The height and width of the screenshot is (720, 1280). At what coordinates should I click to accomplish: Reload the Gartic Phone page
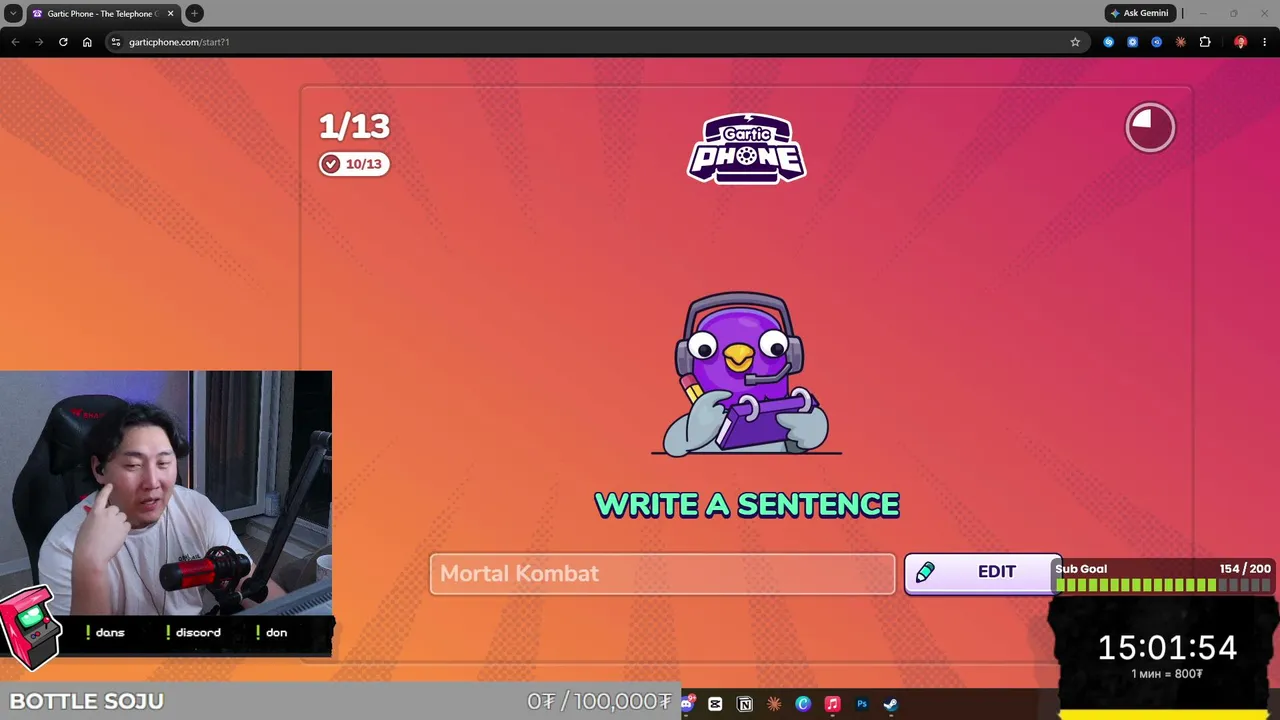[63, 42]
